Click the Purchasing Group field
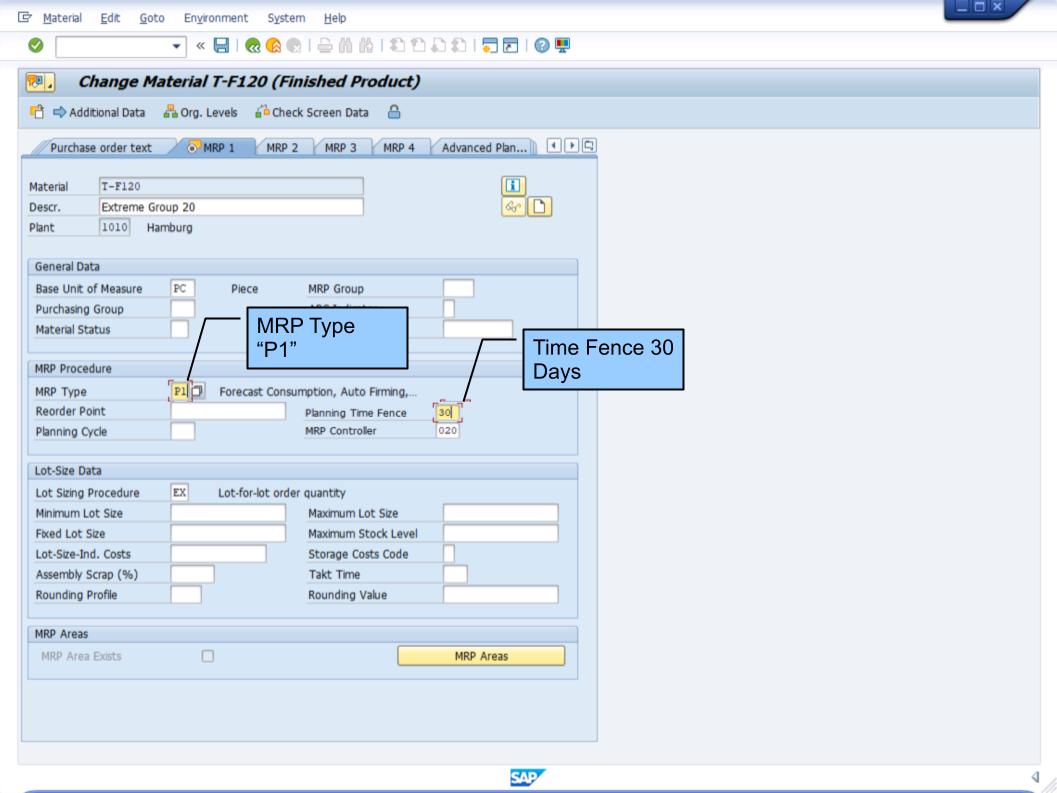 click(183, 309)
